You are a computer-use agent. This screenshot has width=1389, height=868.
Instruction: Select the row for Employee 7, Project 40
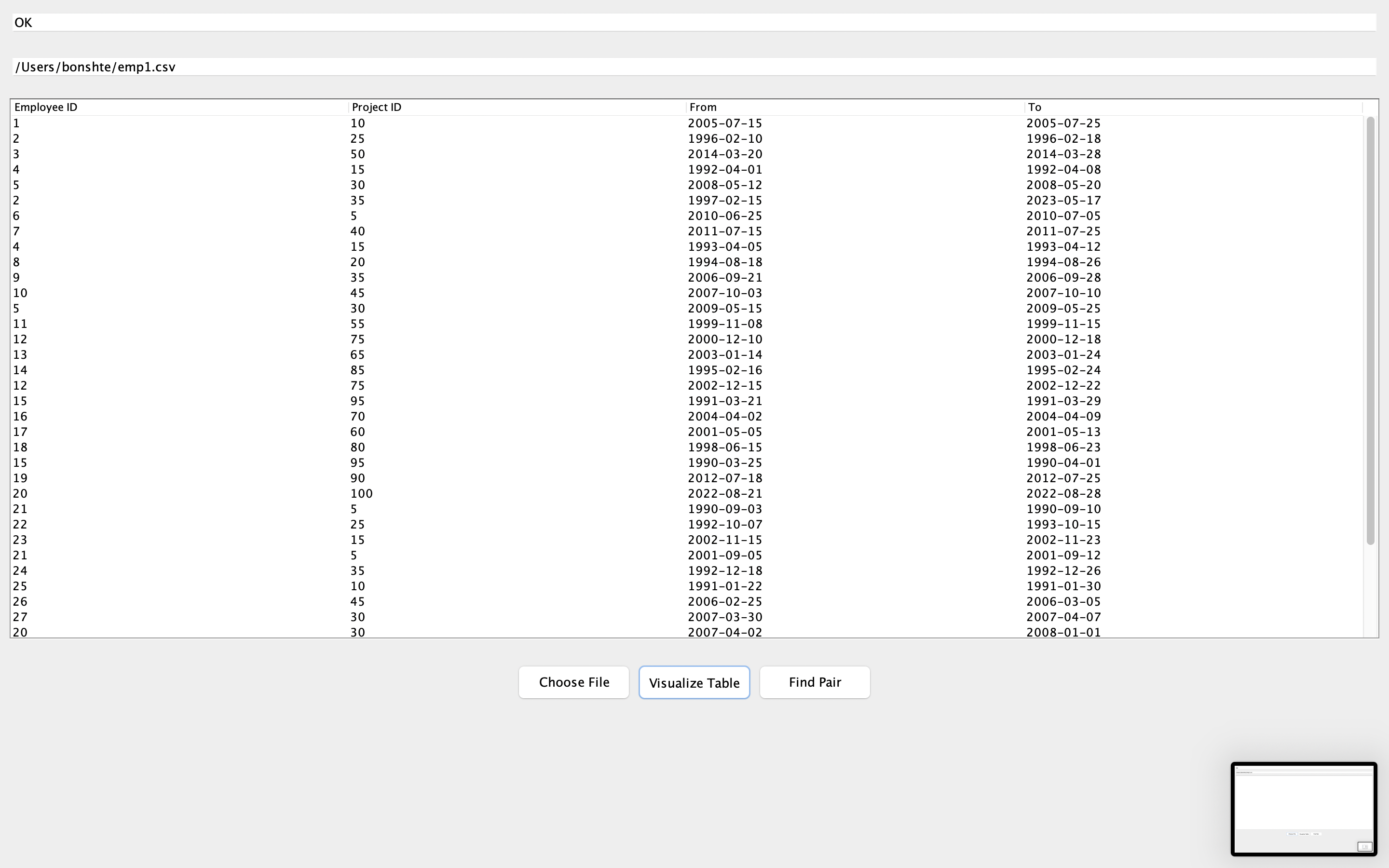tap(344, 231)
